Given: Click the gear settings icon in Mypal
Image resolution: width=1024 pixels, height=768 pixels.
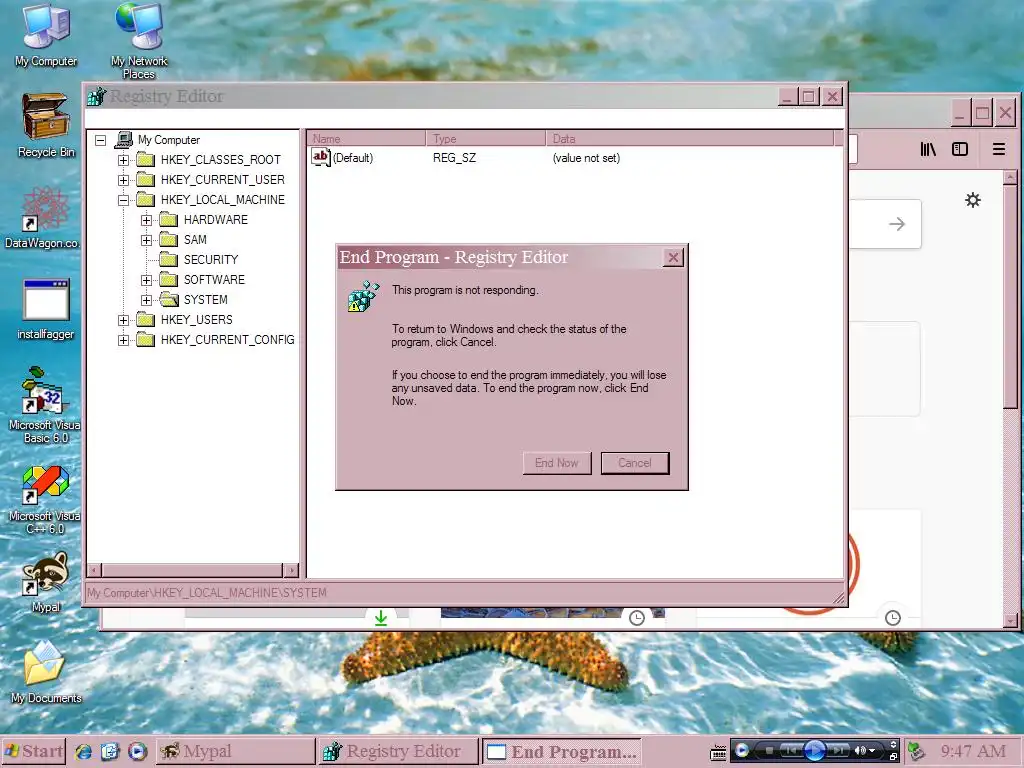Looking at the screenshot, I should point(972,200).
